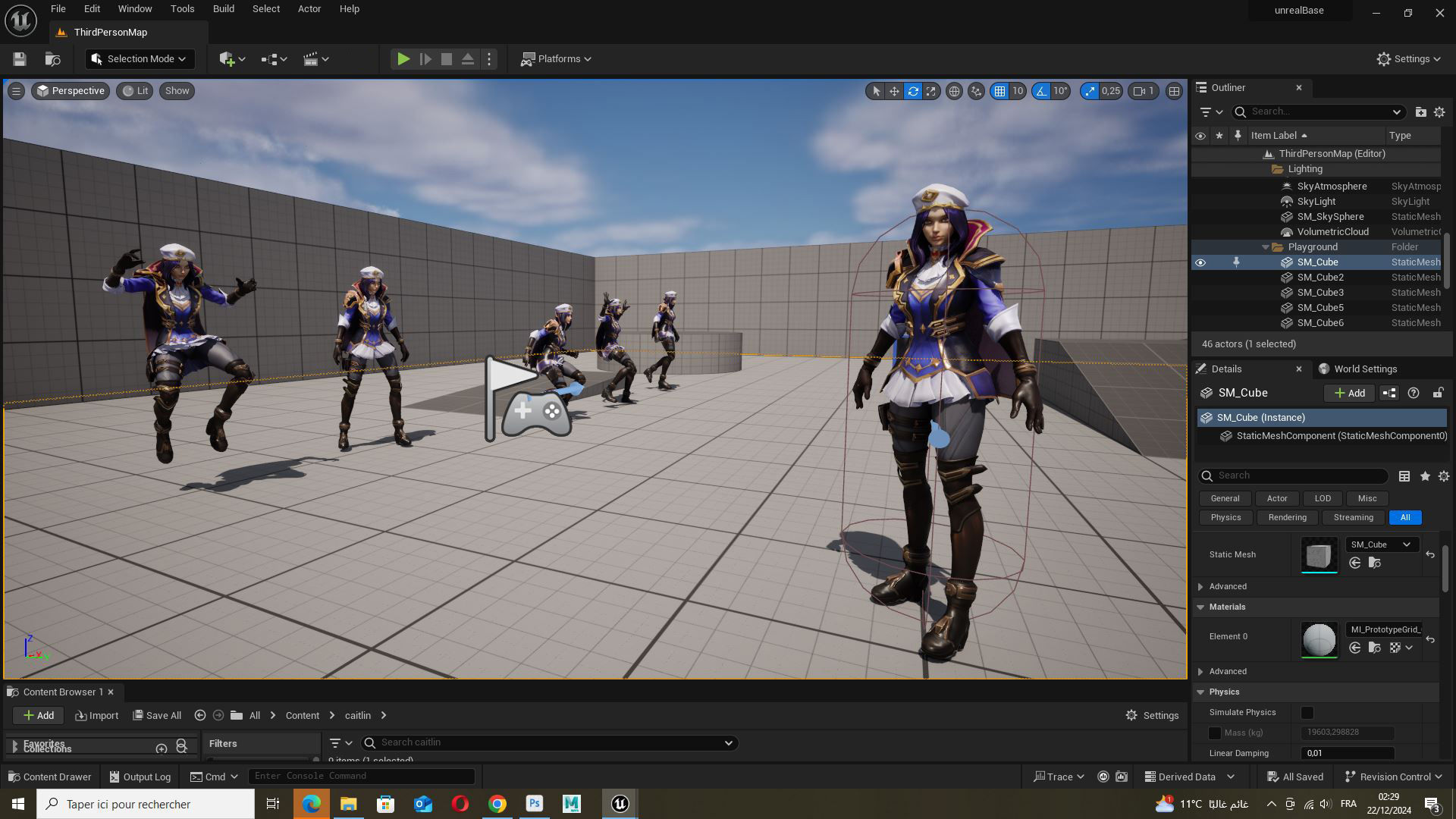Toggle the Details panel lock icon

(1438, 393)
